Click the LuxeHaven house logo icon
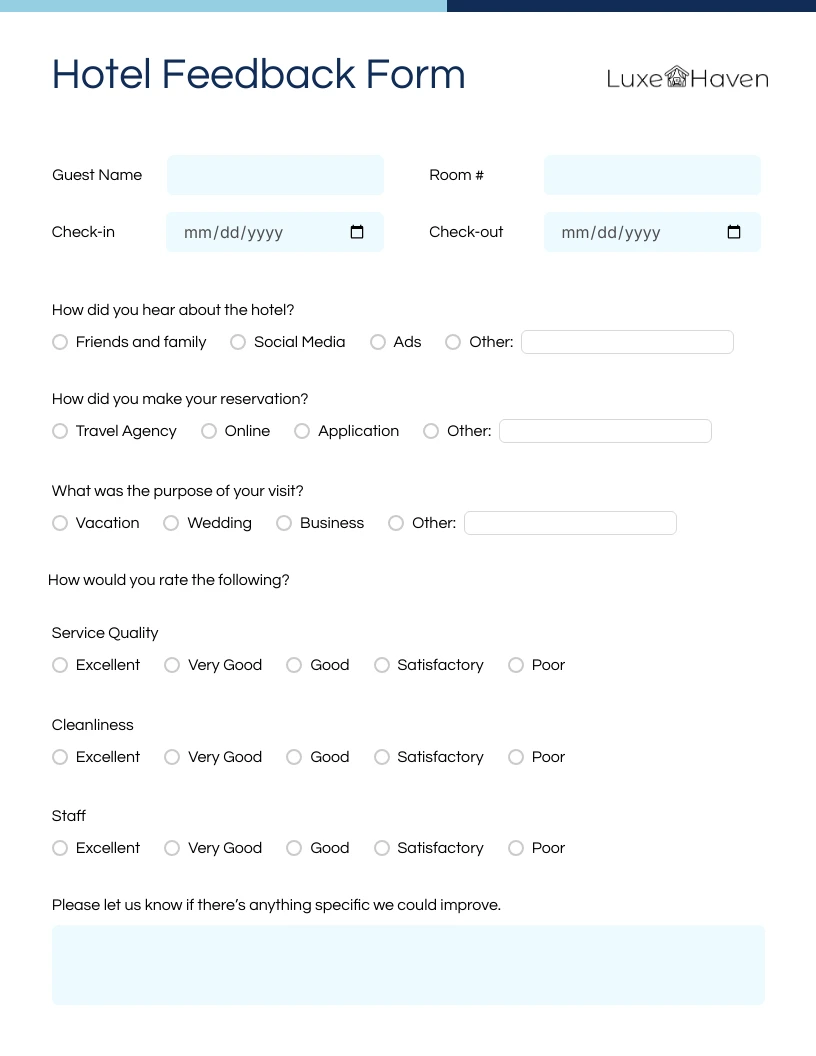The width and height of the screenshot is (816, 1056). (x=677, y=77)
